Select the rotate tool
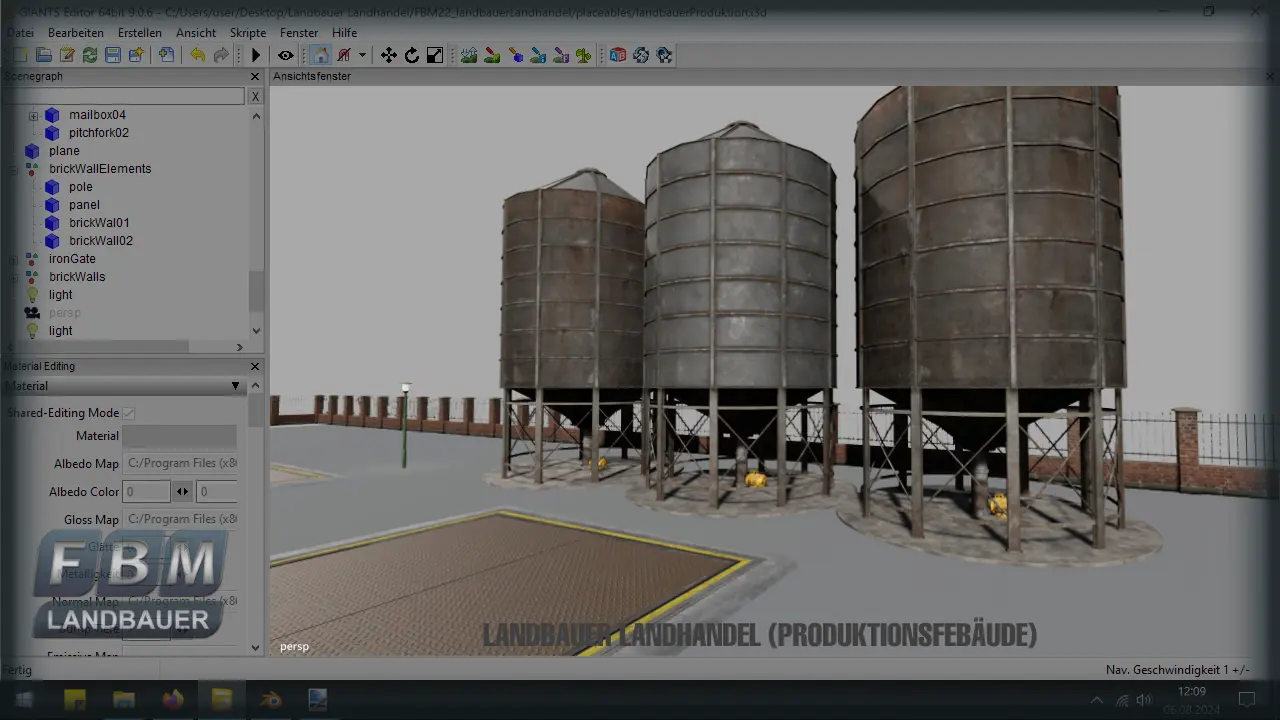The width and height of the screenshot is (1280, 720). coord(412,55)
